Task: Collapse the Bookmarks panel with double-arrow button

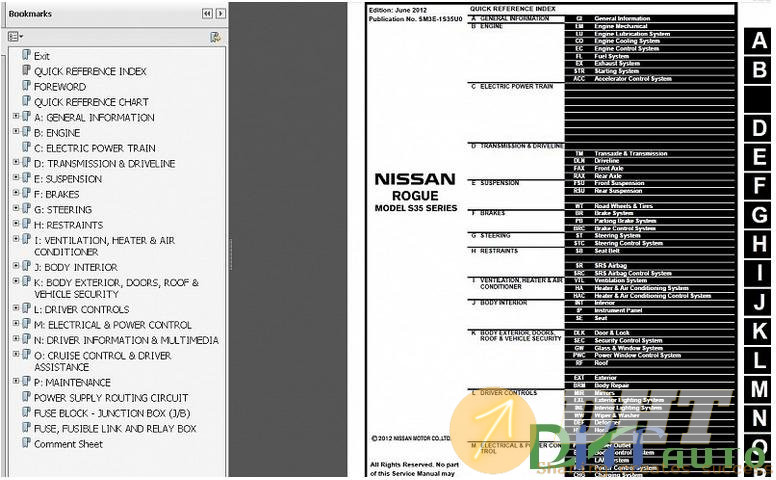Action: pos(207,14)
